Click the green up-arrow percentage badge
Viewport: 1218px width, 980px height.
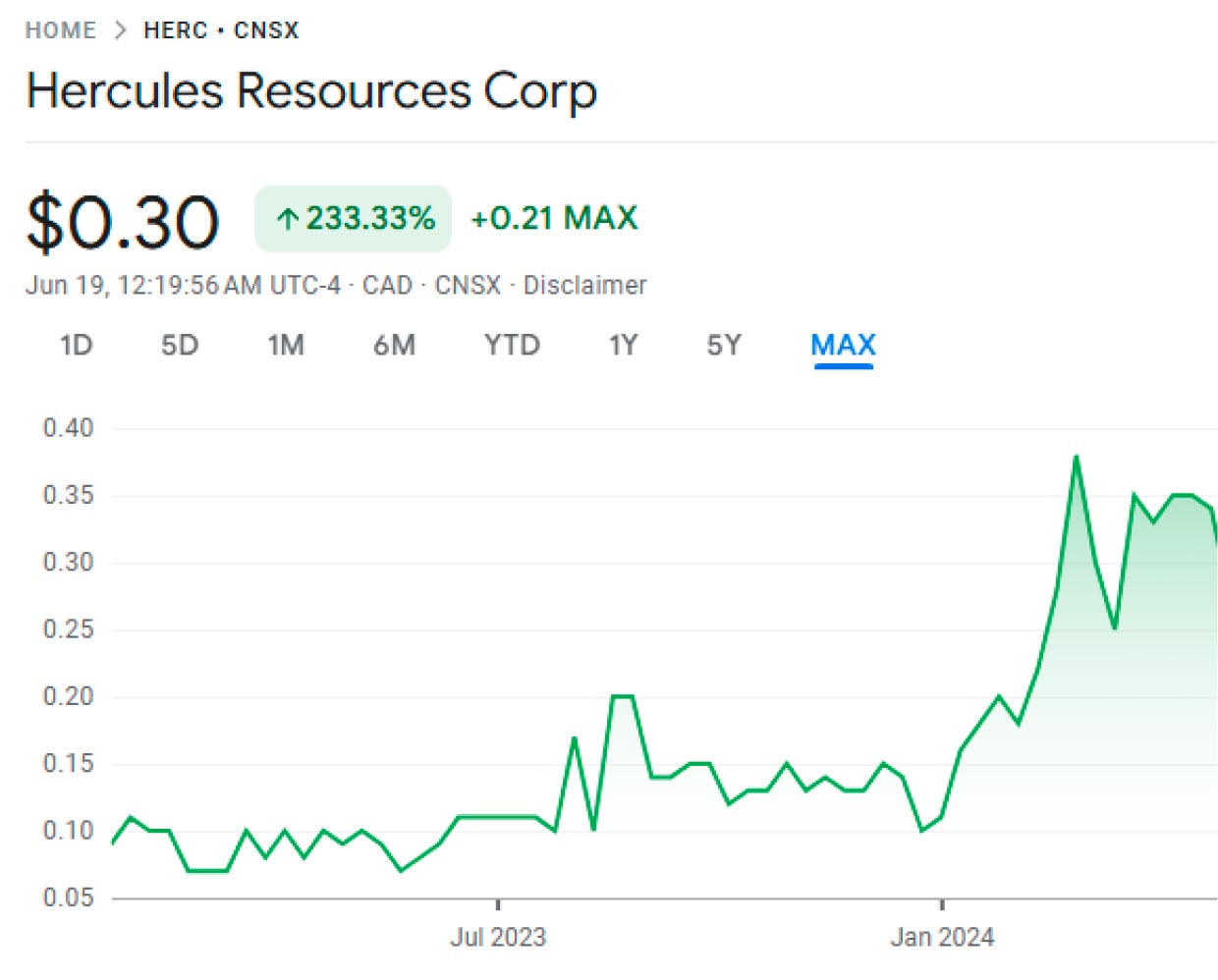tap(353, 218)
